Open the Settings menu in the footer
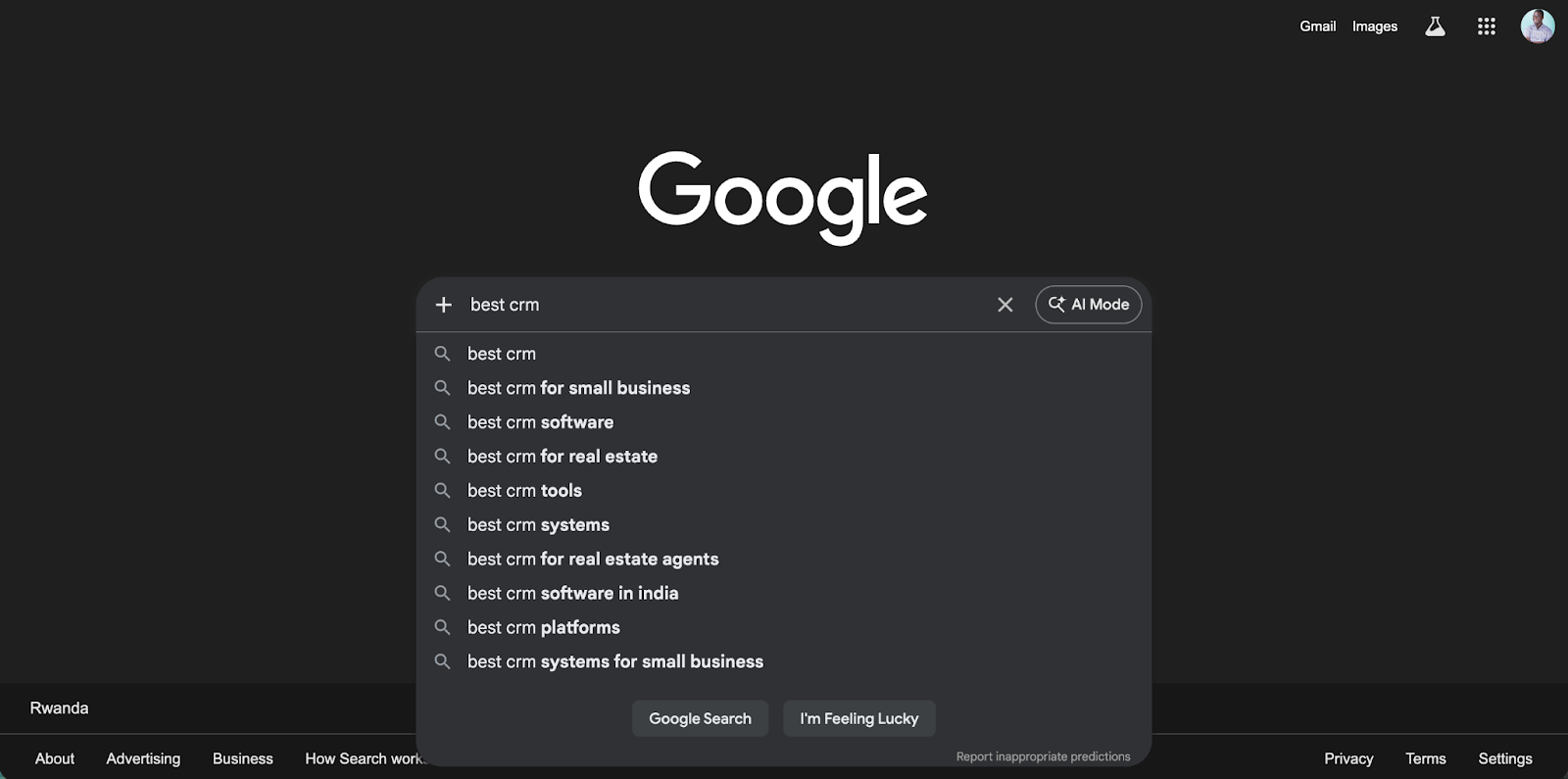The height and width of the screenshot is (779, 1568). pyautogui.click(x=1504, y=757)
